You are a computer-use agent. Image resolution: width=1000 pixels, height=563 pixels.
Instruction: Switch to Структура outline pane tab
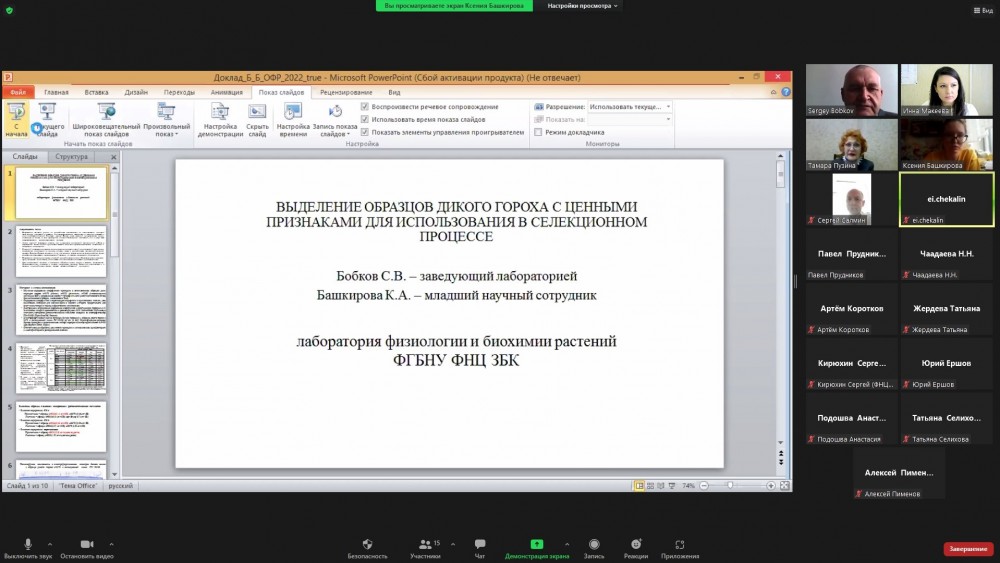(x=71, y=157)
